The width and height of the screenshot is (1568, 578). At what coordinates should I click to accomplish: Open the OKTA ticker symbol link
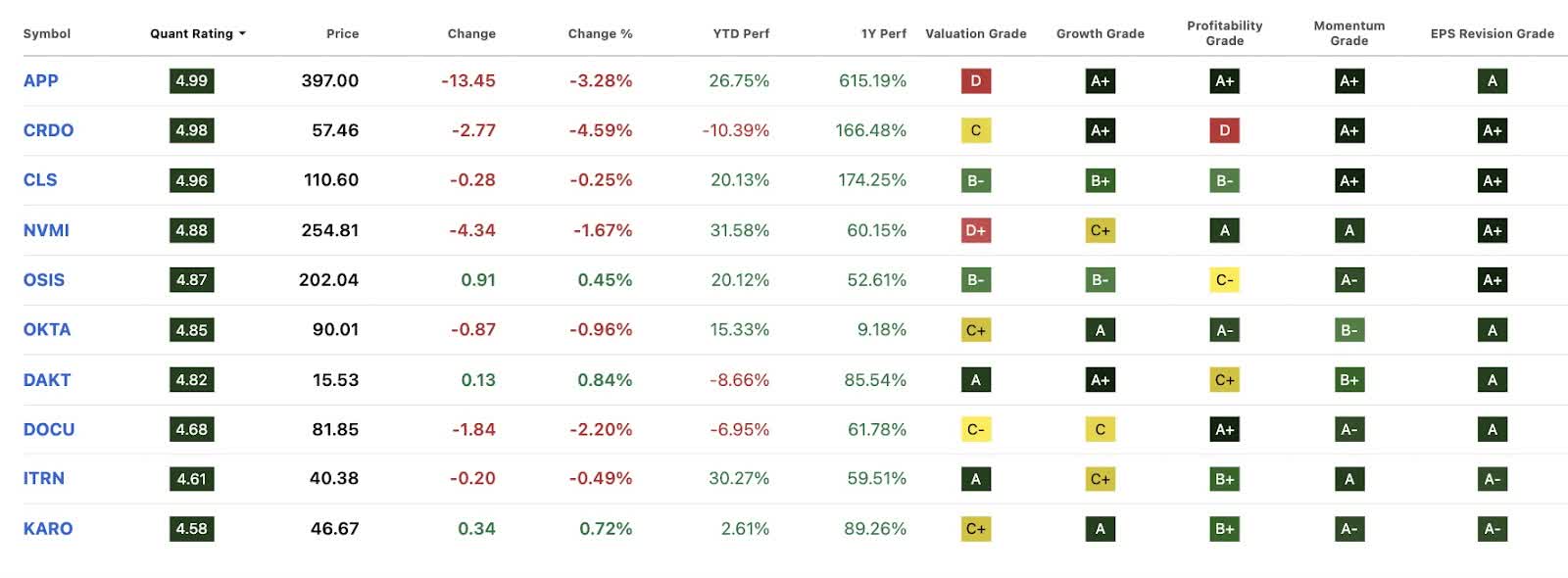tap(46, 330)
